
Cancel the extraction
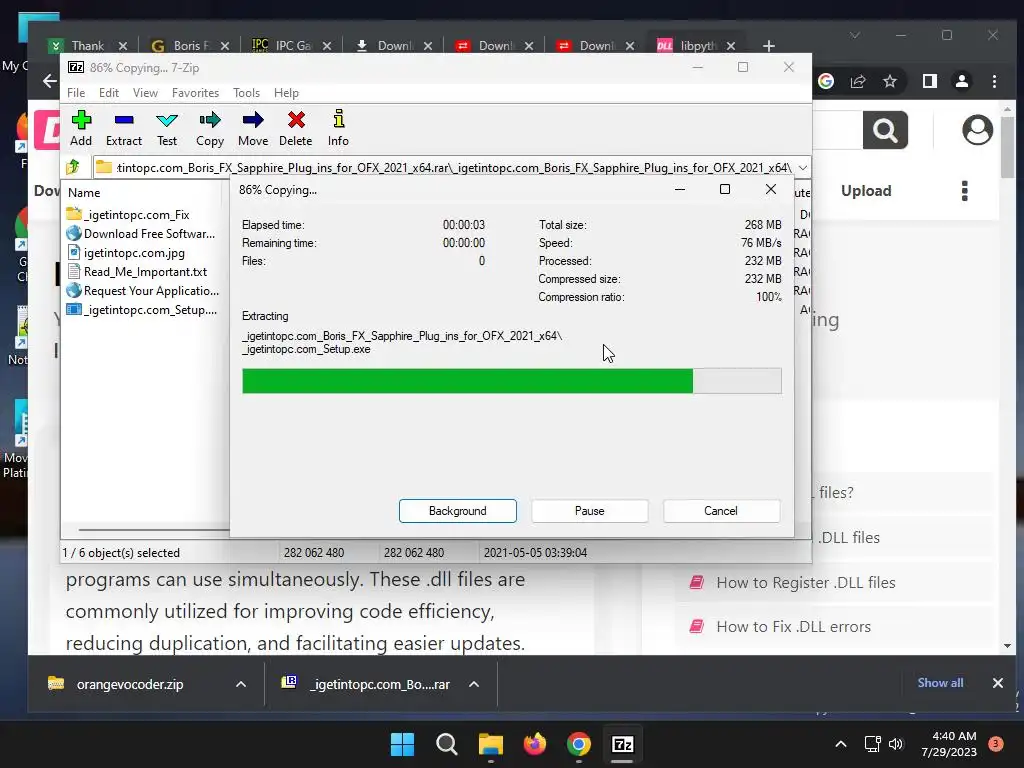tap(721, 511)
